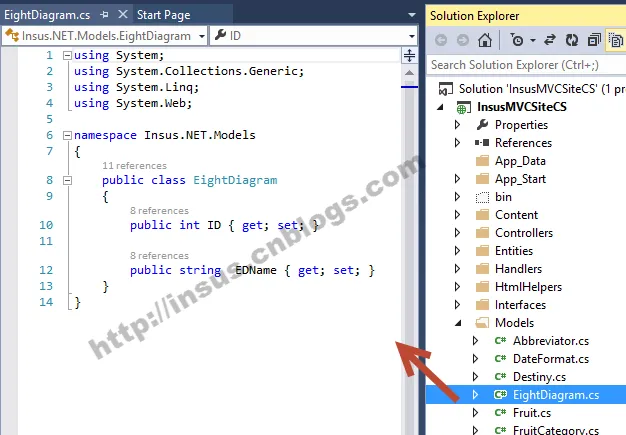Image resolution: width=626 pixels, height=435 pixels.
Task: Open the Pending Changes Filter clock icon
Action: coord(517,40)
